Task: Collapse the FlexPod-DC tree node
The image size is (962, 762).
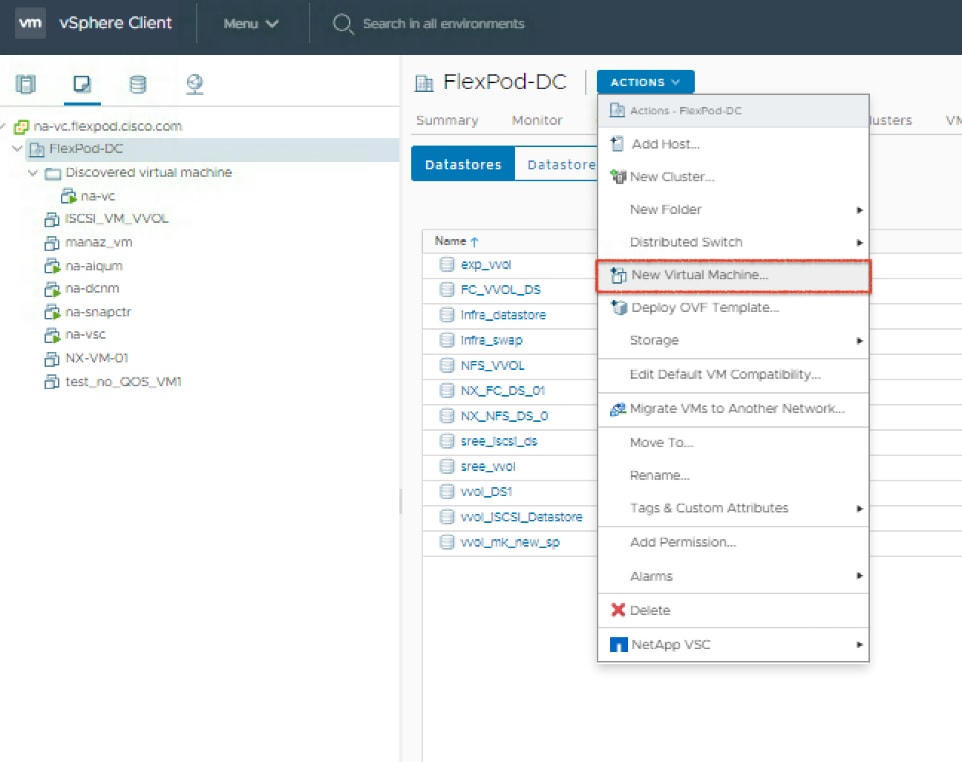Action: (17, 148)
